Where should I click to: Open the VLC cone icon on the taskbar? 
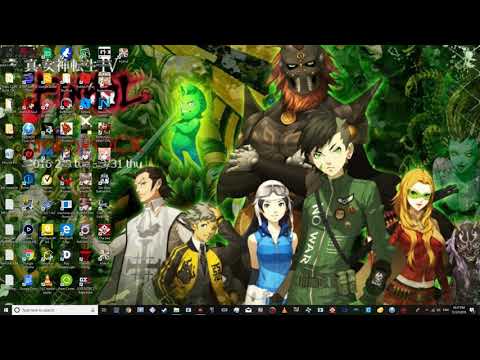coord(284,310)
